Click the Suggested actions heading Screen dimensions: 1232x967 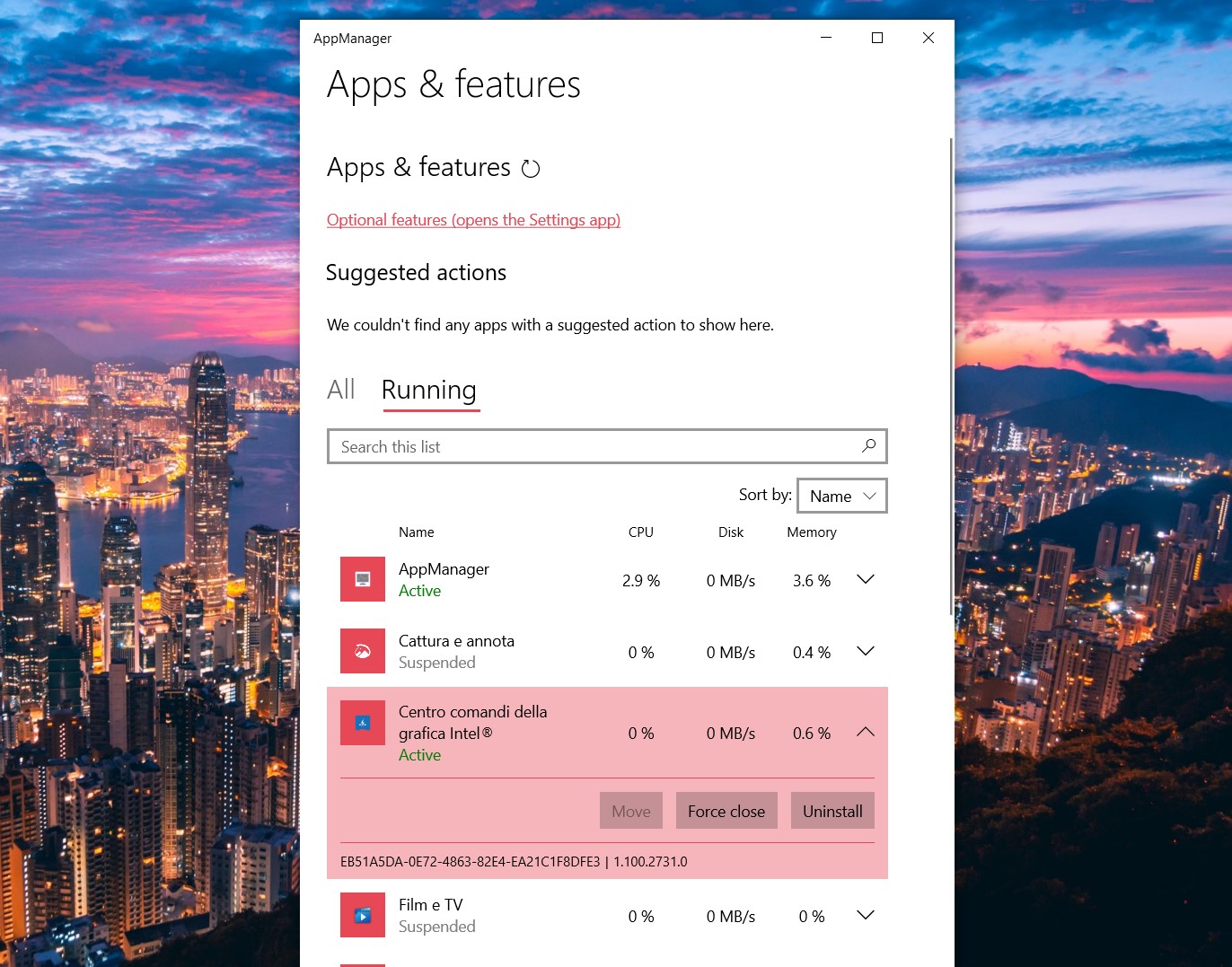[416, 273]
